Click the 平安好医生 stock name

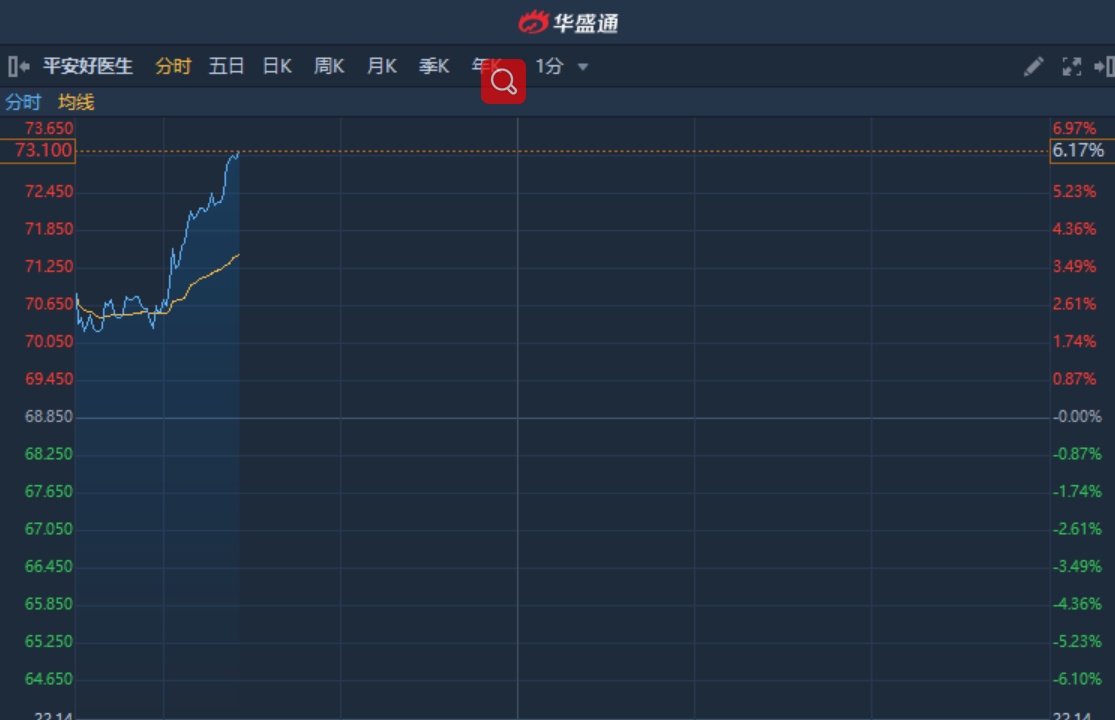click(88, 67)
